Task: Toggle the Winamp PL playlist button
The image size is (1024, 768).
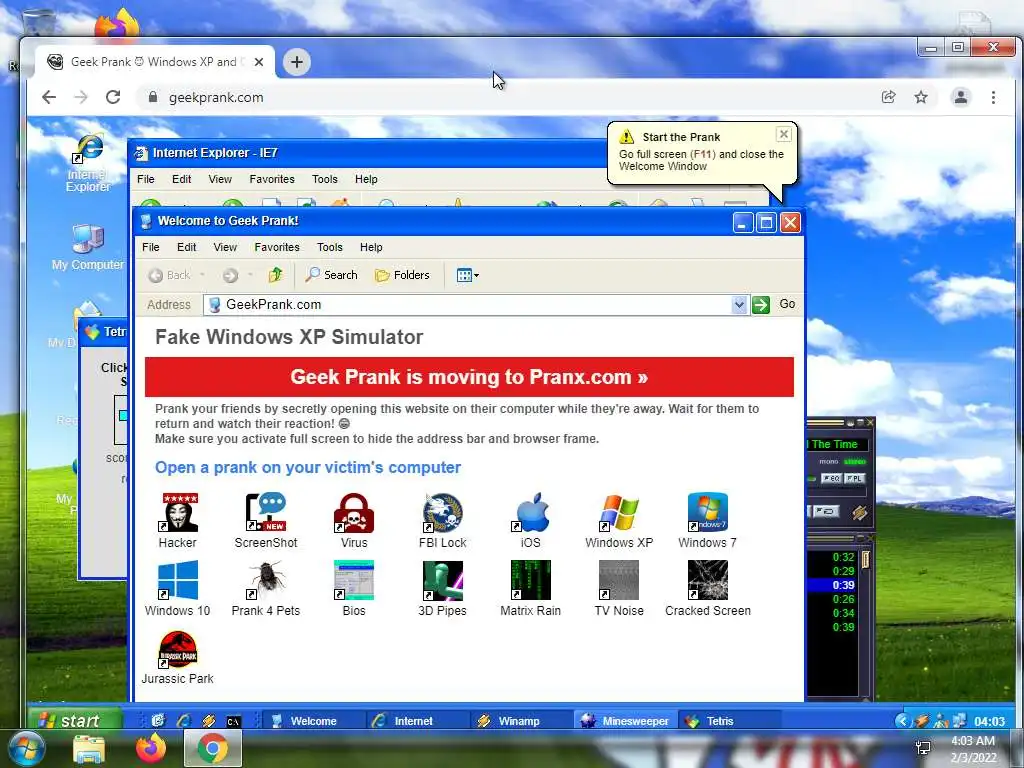Action: [854, 479]
